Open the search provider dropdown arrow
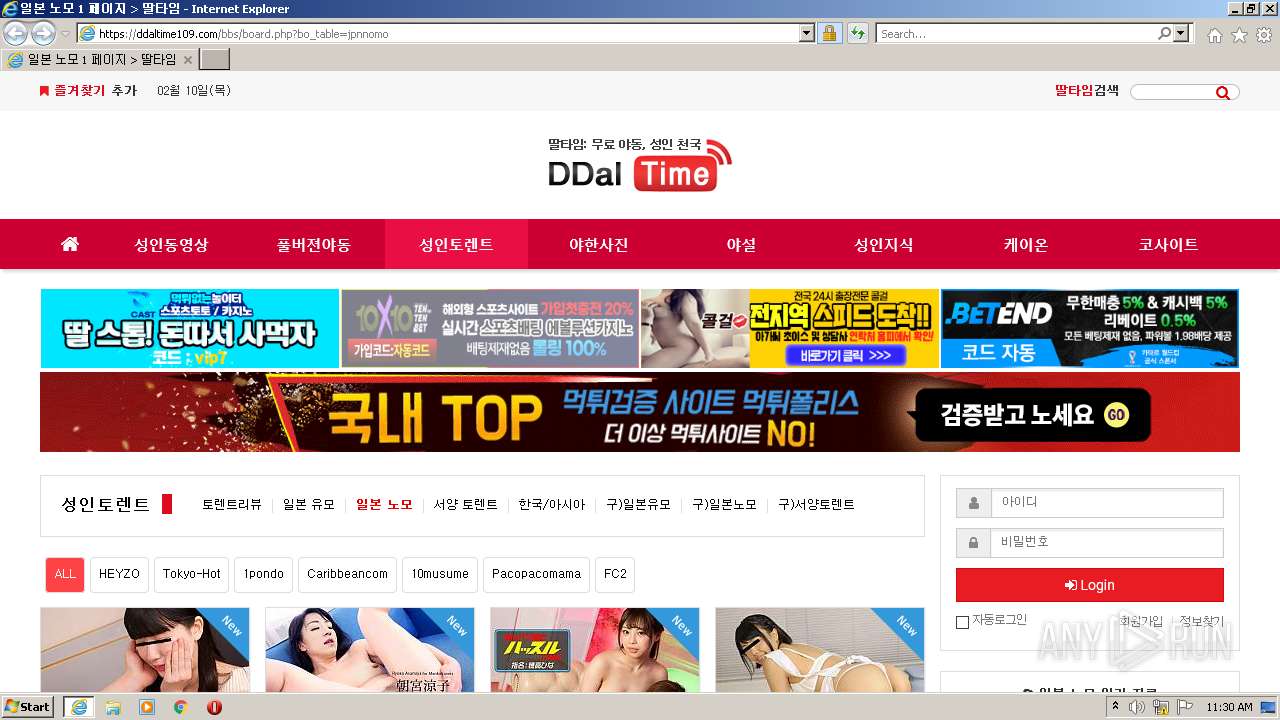1280x720 pixels. 1181,34
